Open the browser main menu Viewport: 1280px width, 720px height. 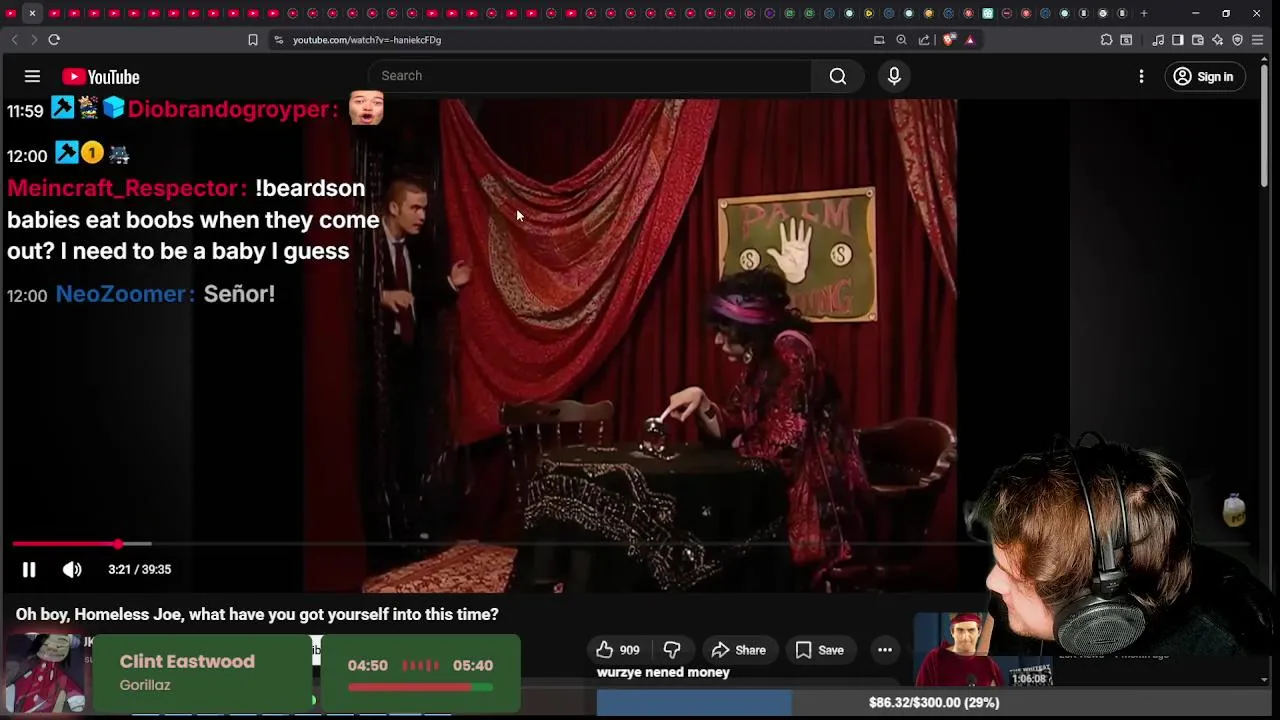(1258, 40)
